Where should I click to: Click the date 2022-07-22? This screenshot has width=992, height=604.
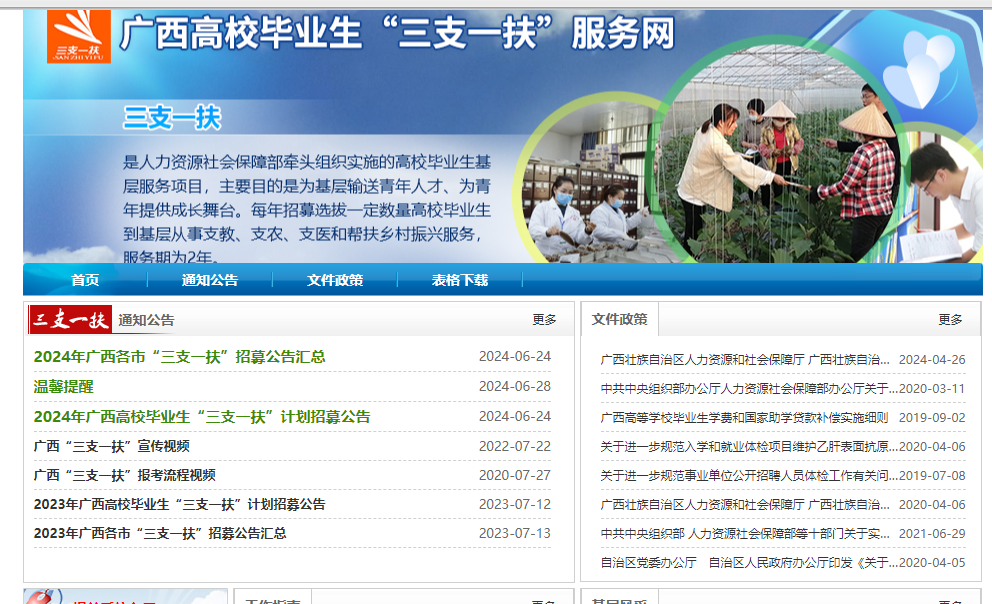(514, 447)
